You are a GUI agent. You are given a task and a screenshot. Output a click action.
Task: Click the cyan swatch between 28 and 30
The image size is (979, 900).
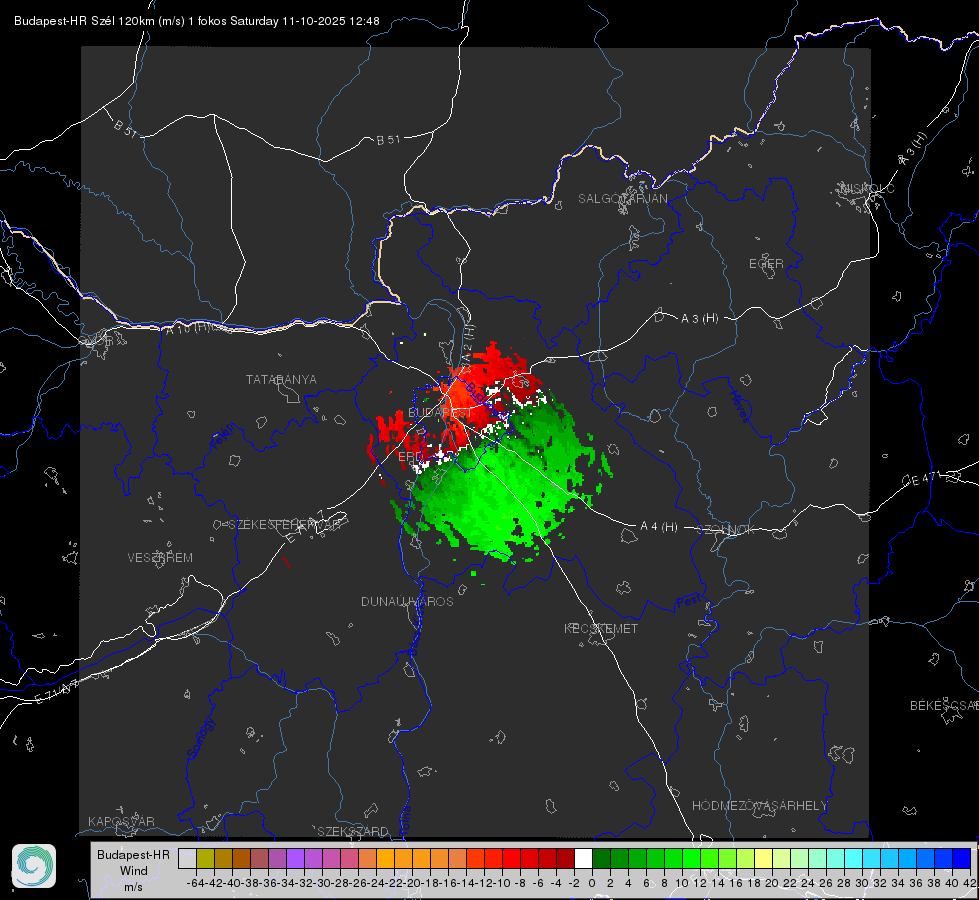coord(853,859)
